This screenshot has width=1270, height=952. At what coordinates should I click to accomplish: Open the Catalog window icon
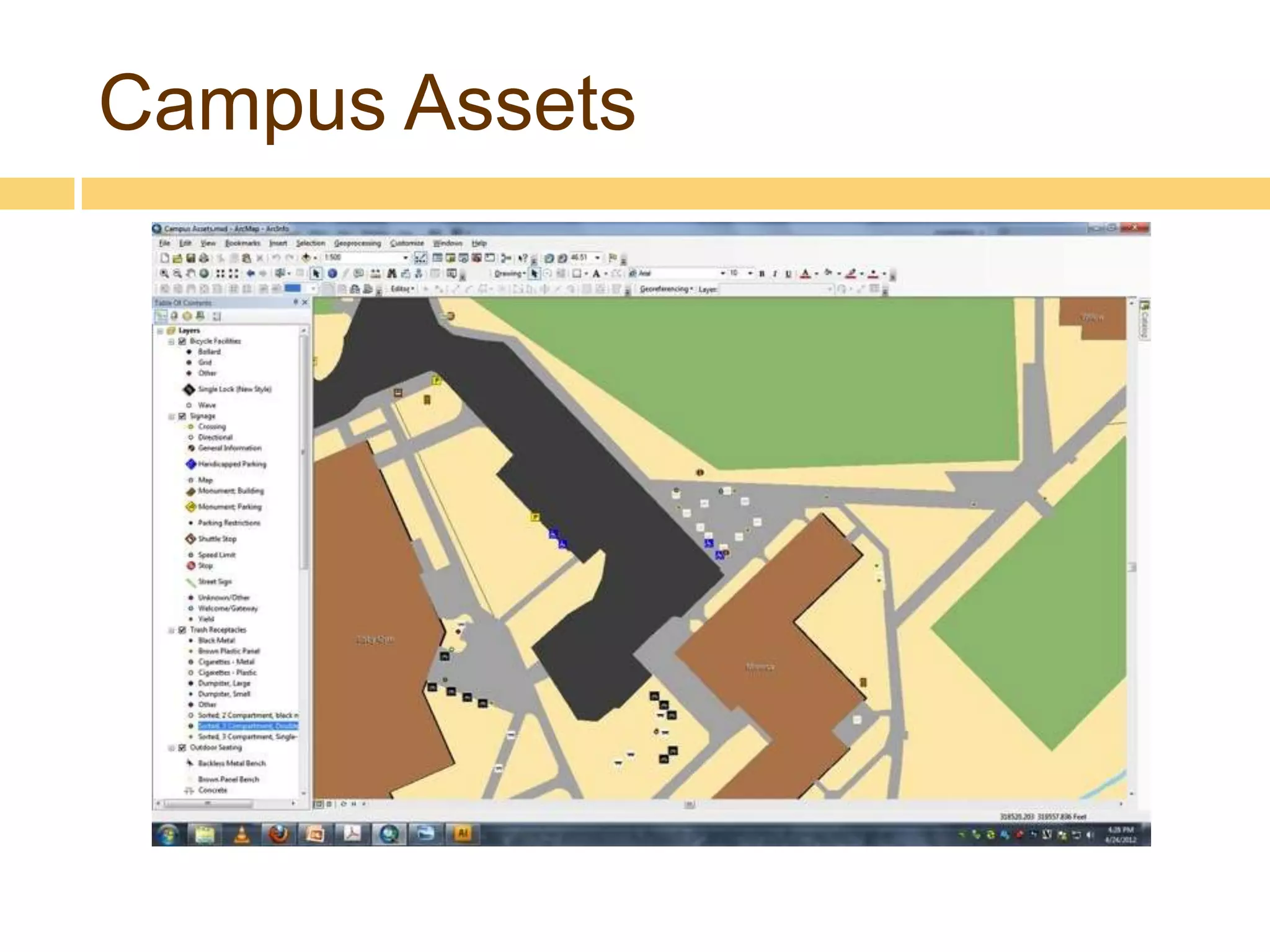450,258
